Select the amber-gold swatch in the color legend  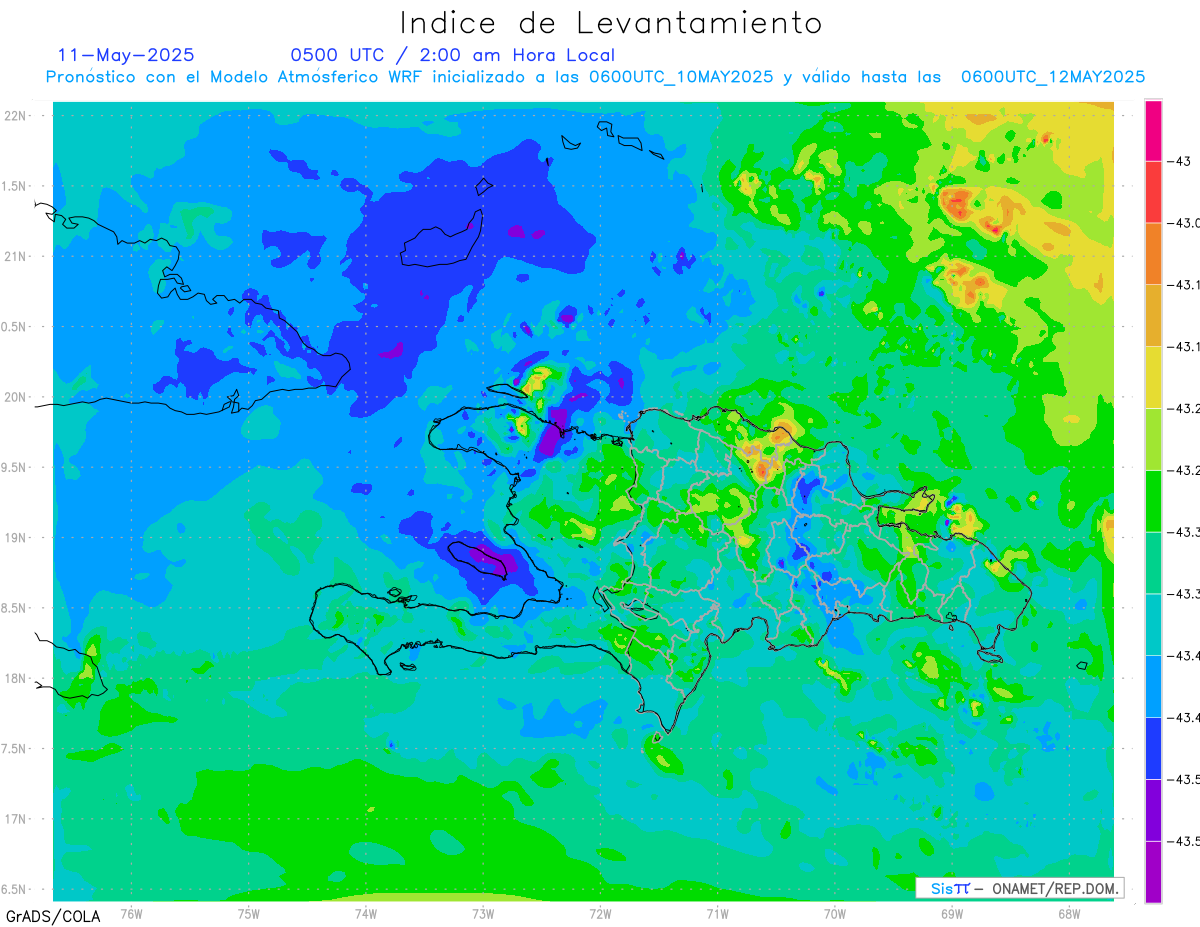click(x=1153, y=315)
